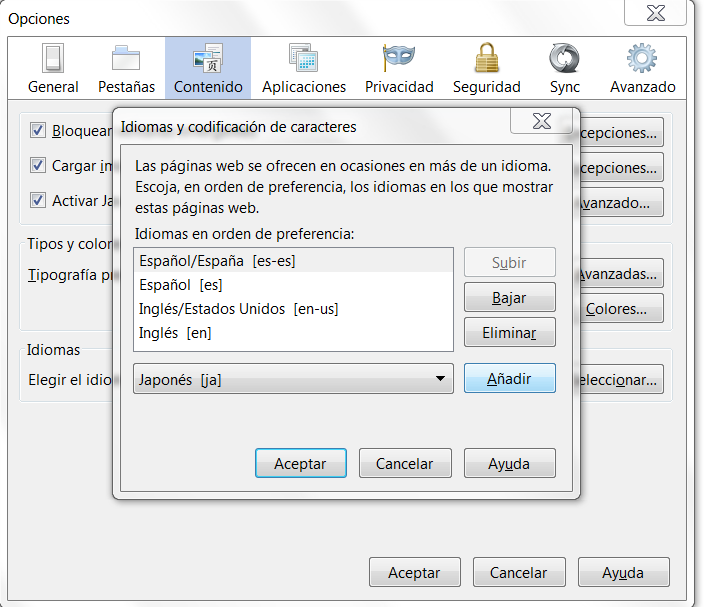Open the General options panel icon
The image size is (706, 607).
[53, 59]
